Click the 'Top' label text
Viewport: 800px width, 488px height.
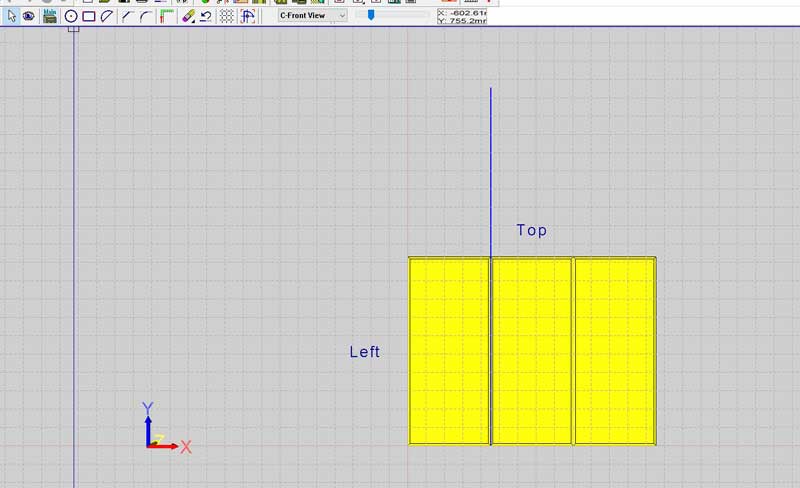[x=531, y=230]
